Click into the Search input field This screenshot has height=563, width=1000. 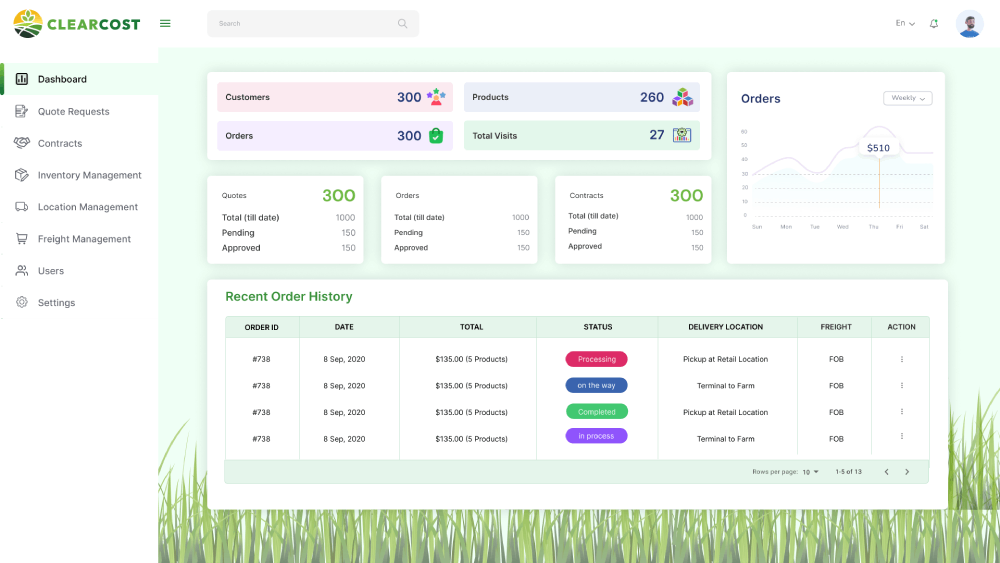(x=300, y=24)
